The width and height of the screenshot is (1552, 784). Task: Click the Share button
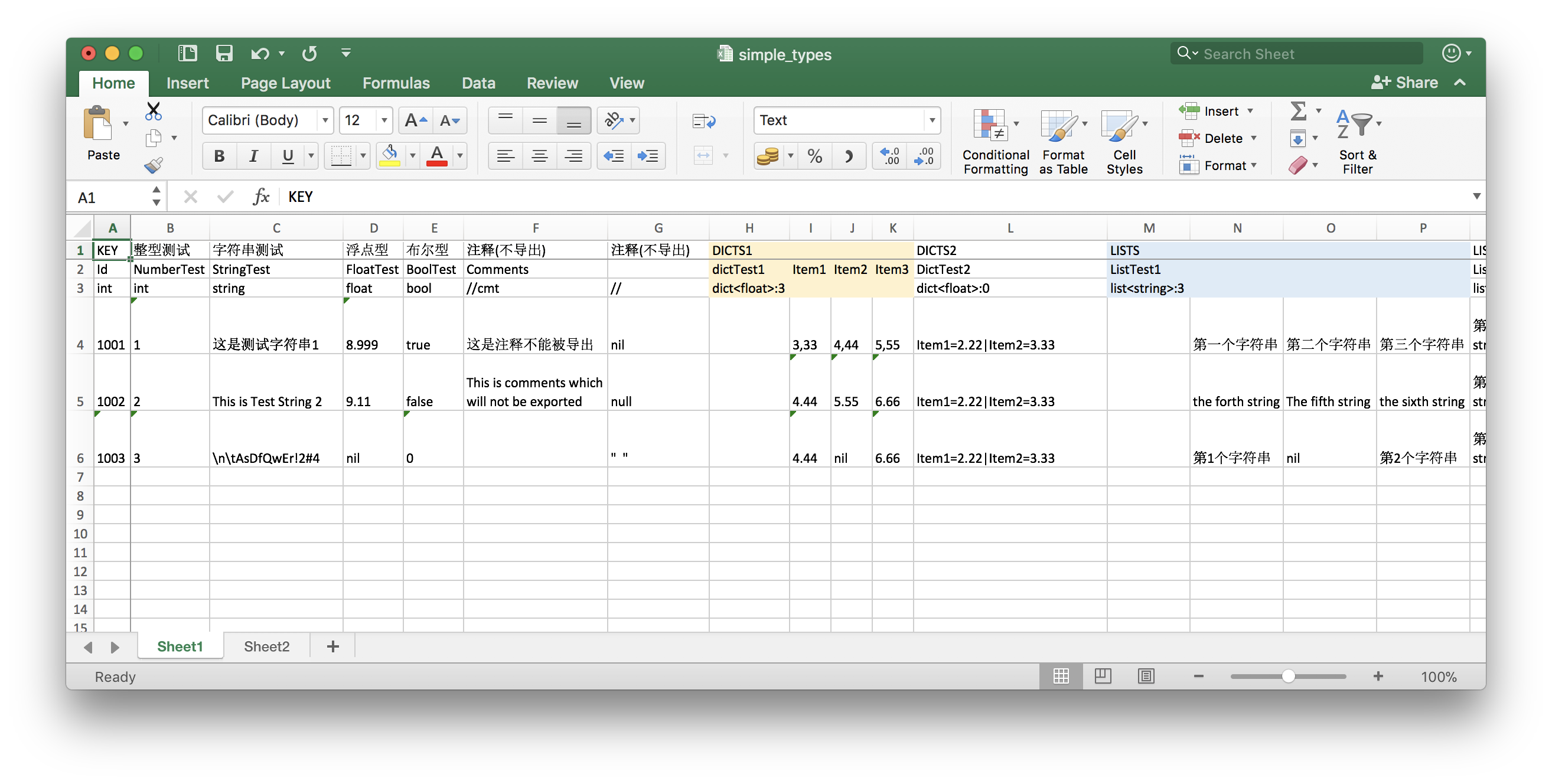pos(1404,83)
